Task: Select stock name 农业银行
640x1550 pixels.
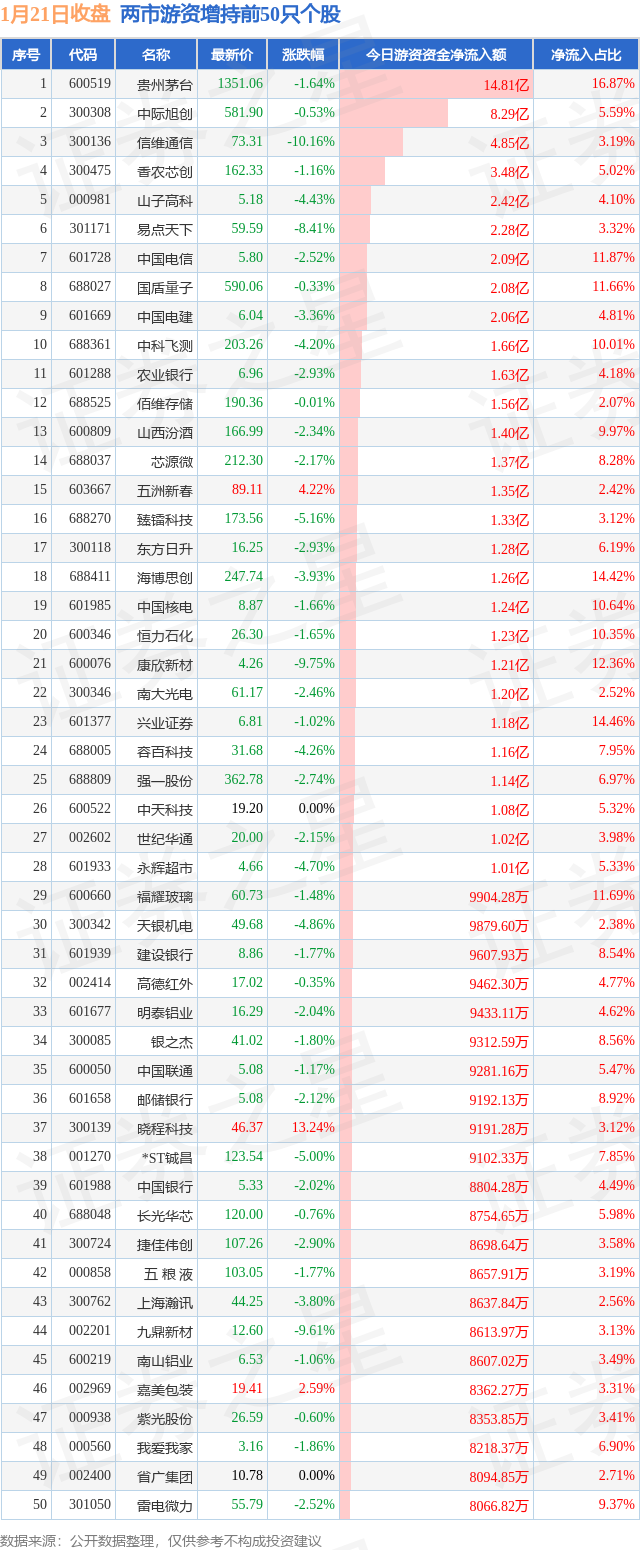Action: 165,374
